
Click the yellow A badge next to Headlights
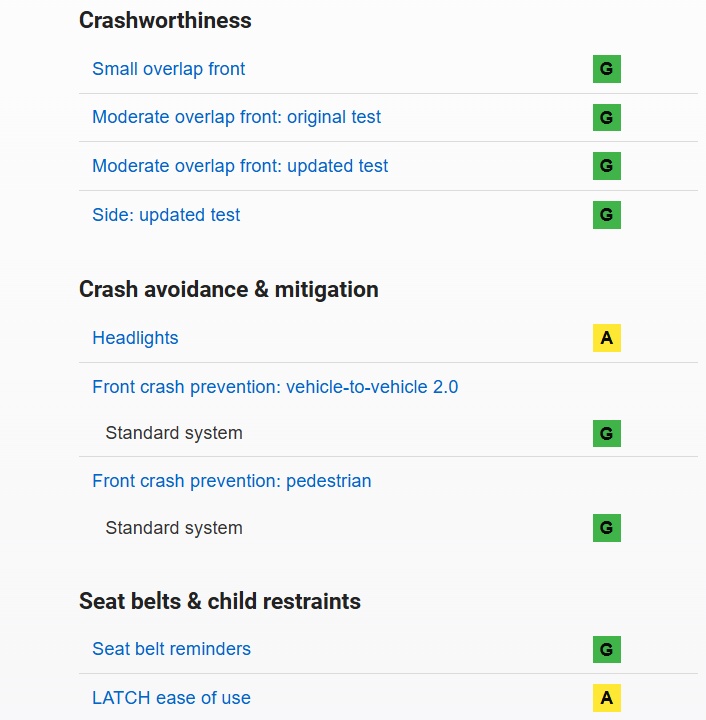click(606, 338)
